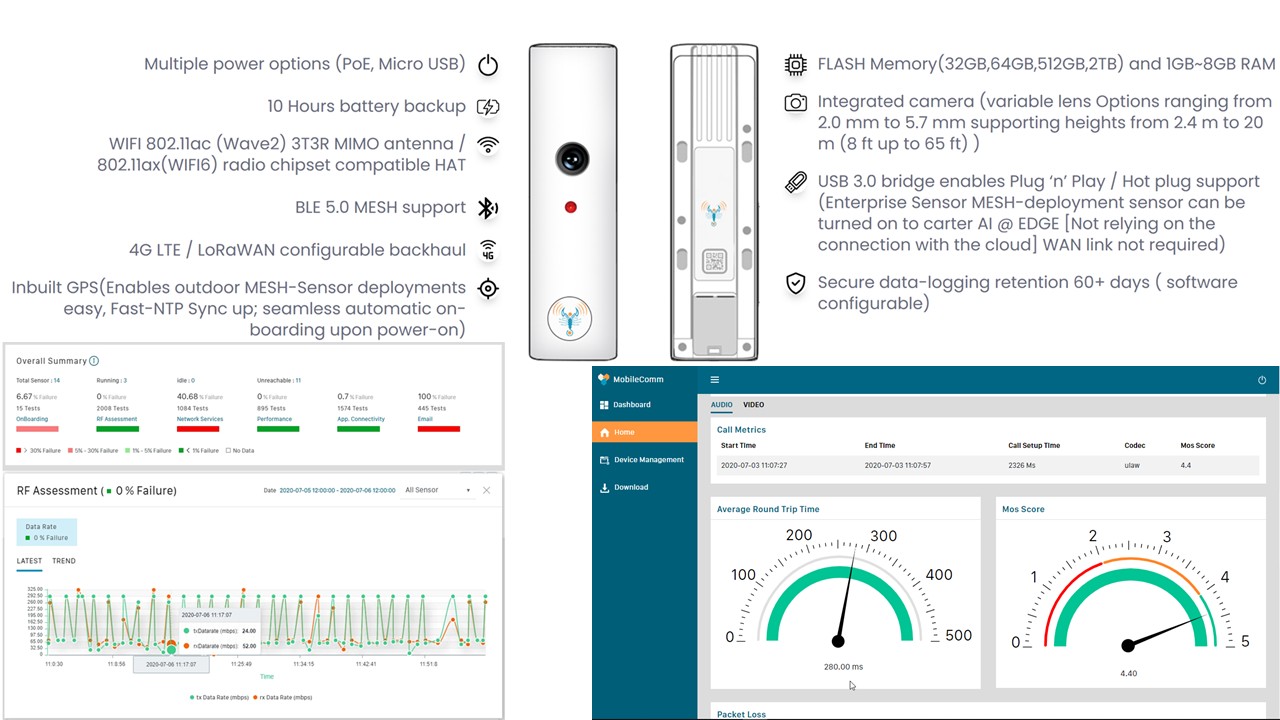Click the GPS target icon

coord(487,289)
